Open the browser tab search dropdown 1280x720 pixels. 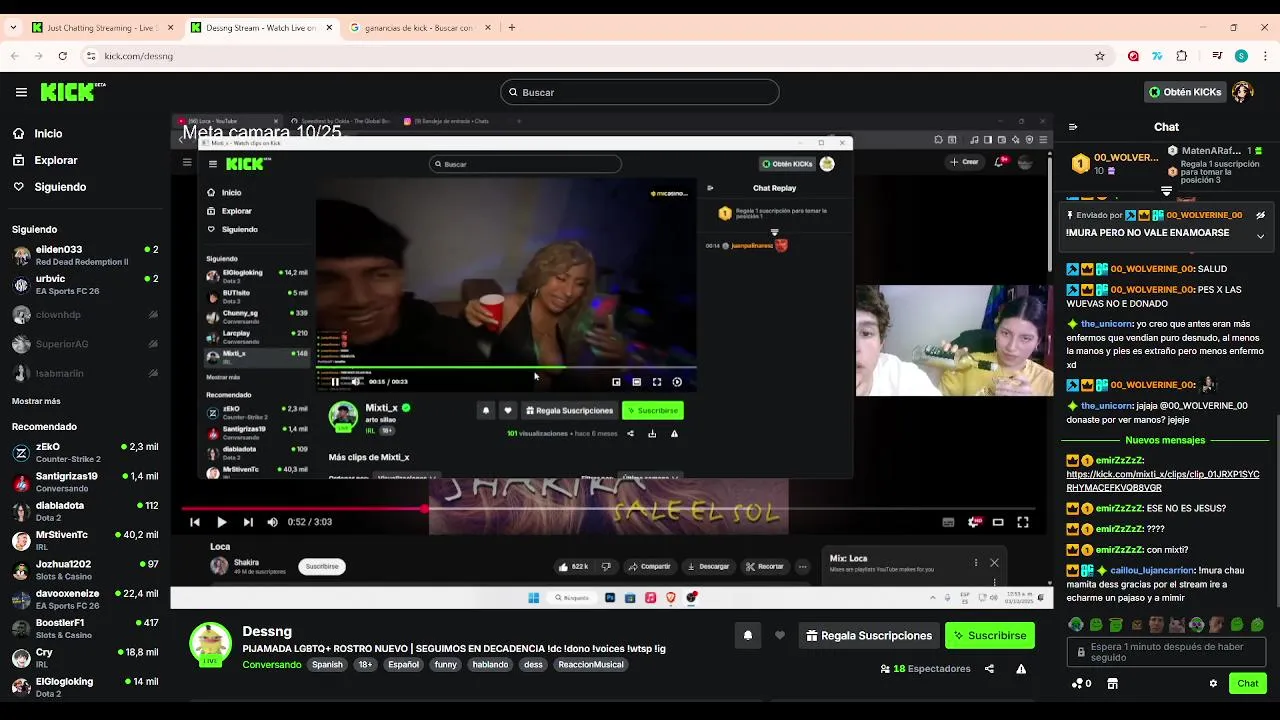click(x=12, y=27)
